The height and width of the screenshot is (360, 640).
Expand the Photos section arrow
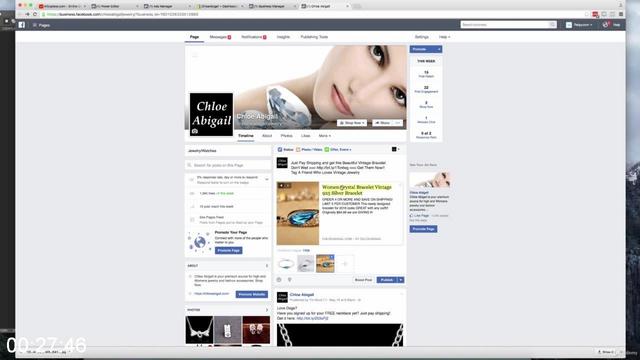[267, 310]
